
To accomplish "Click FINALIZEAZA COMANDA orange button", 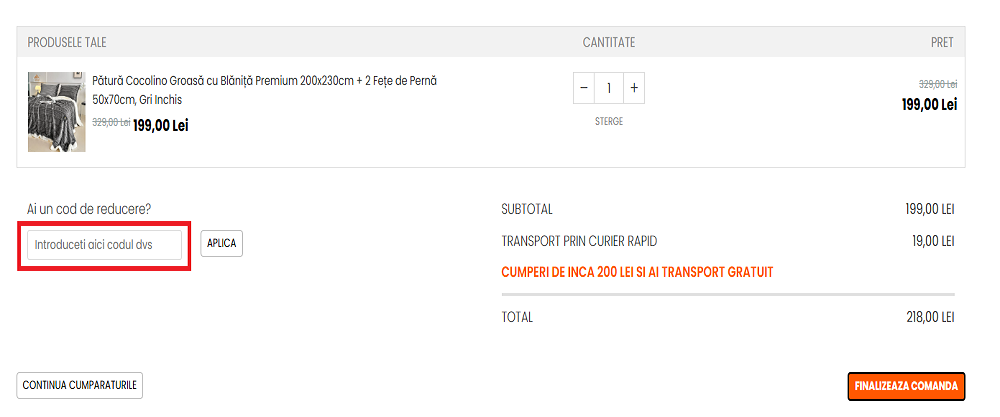I will click(x=906, y=386).
